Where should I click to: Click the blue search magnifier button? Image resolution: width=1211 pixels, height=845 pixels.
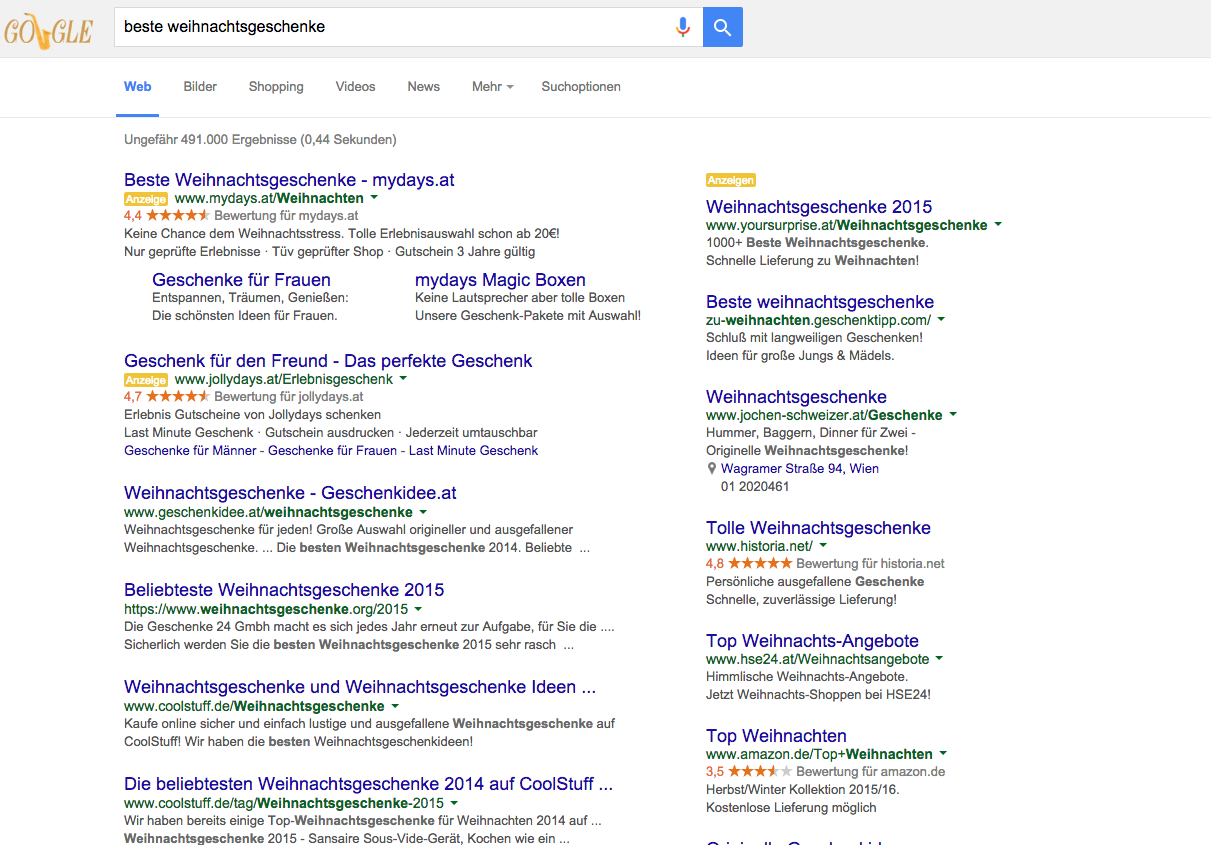[723, 27]
